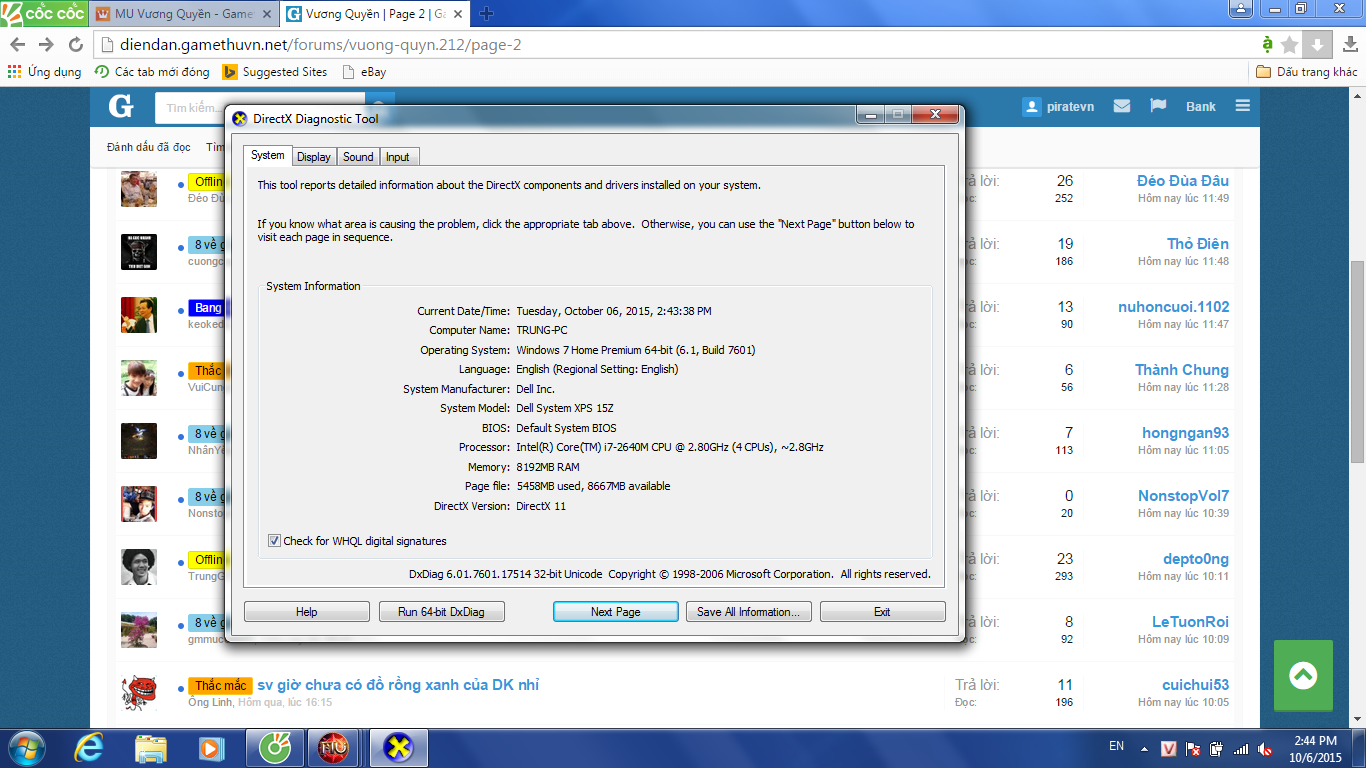Open last poster hongngan93
1366x768 pixels.
click(x=1186, y=433)
